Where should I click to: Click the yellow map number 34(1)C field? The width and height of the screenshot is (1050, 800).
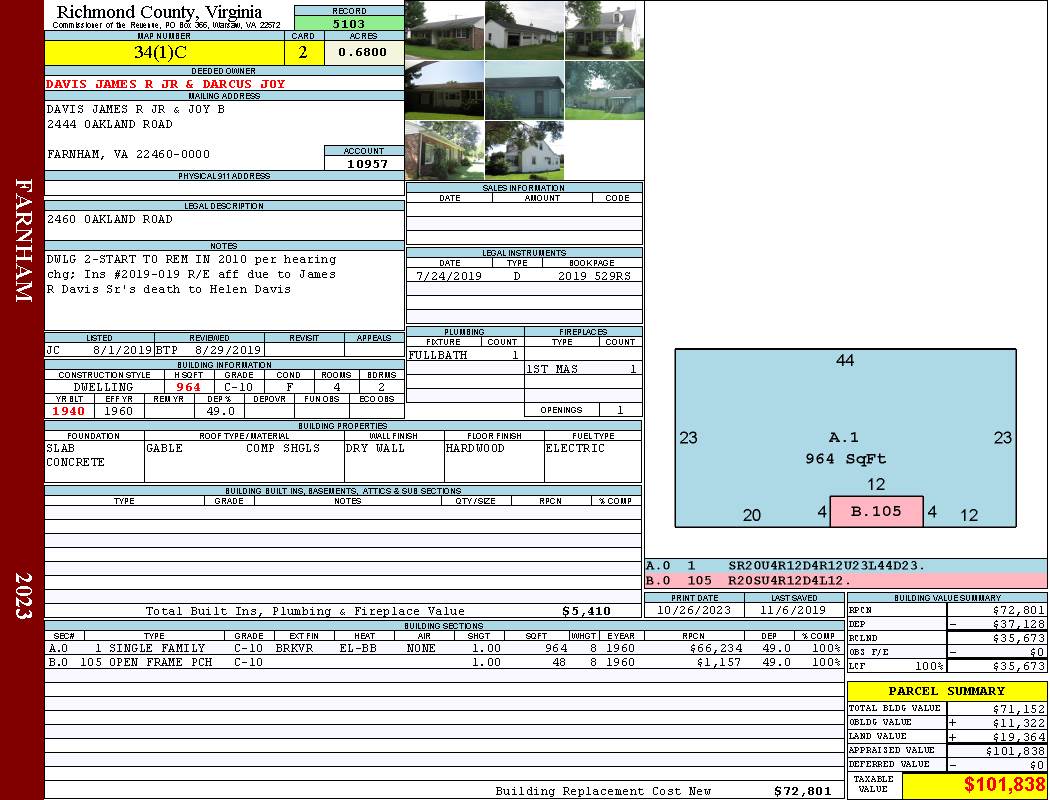click(x=161, y=53)
